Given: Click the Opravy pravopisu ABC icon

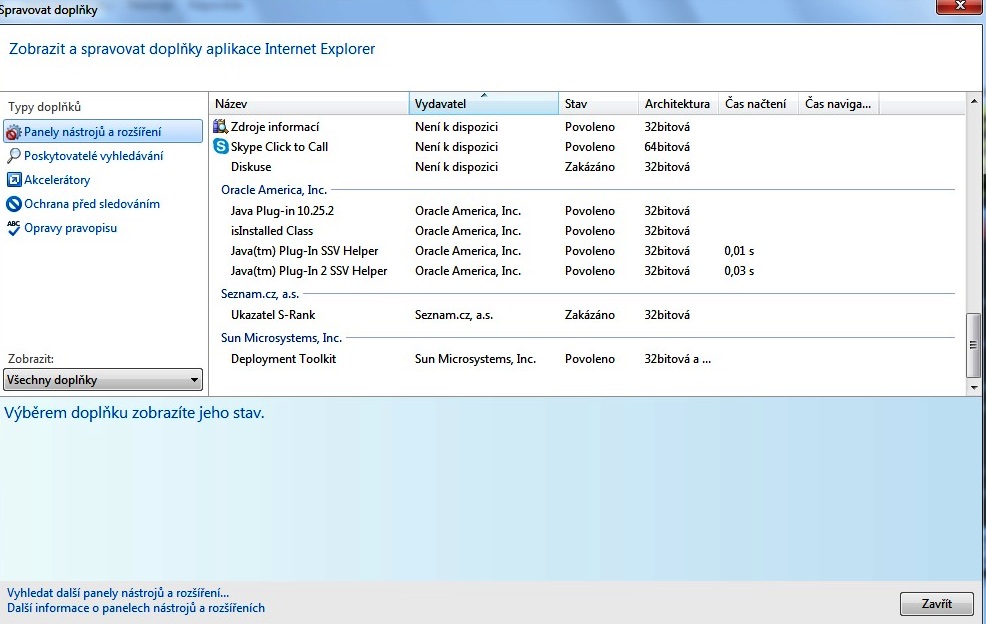Looking at the screenshot, I should [x=13, y=228].
